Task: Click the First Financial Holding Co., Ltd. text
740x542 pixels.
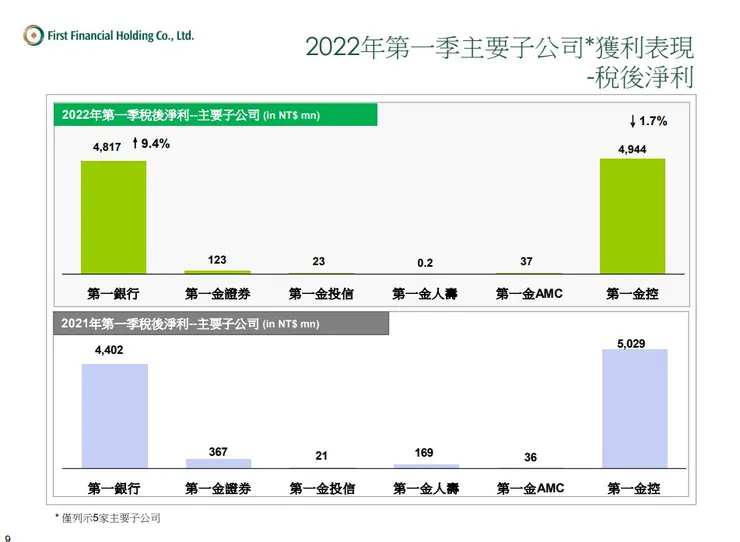Action: [x=120, y=36]
